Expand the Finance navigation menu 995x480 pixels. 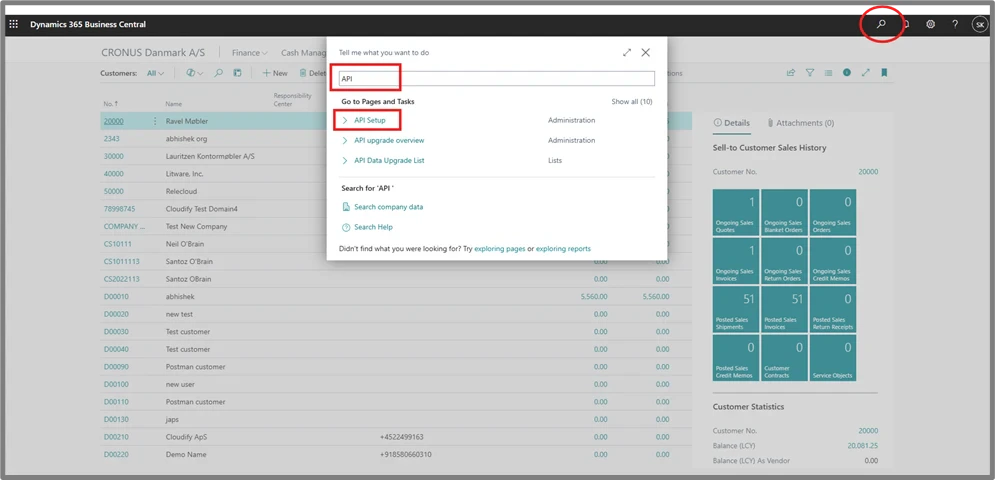249,53
